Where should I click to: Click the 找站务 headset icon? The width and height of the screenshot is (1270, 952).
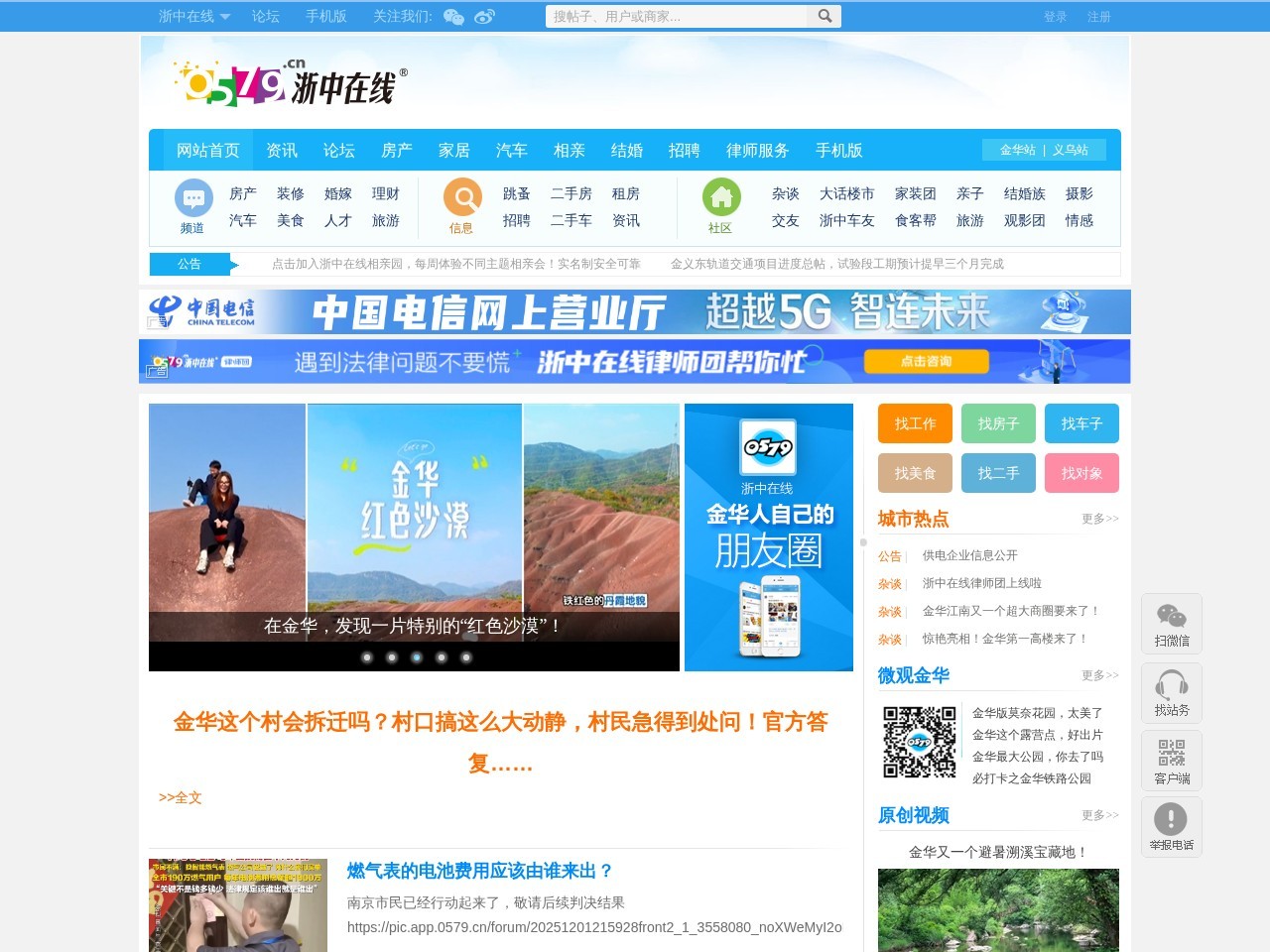click(x=1172, y=691)
